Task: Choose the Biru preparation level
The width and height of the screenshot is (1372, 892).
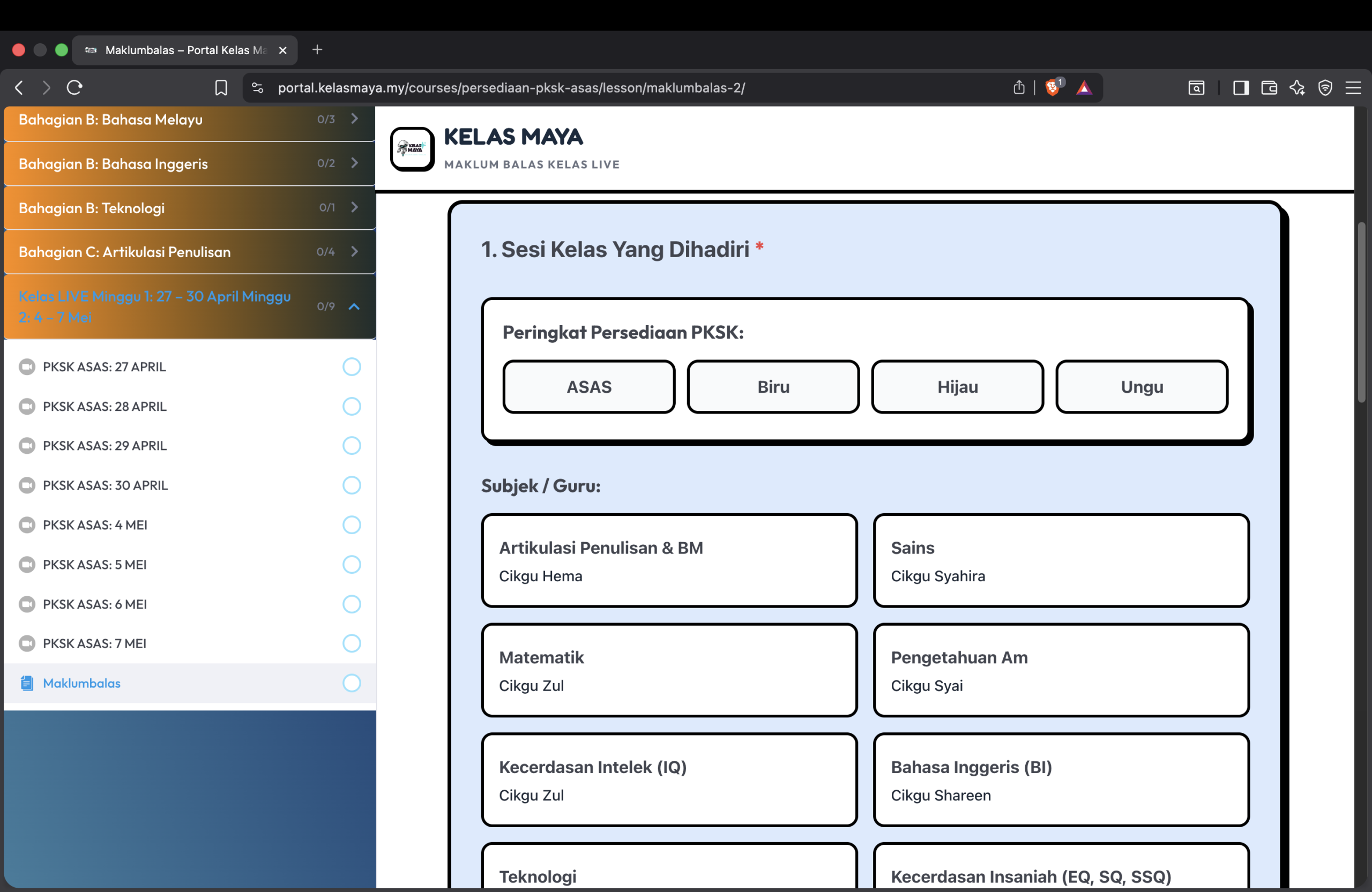Action: 773,387
